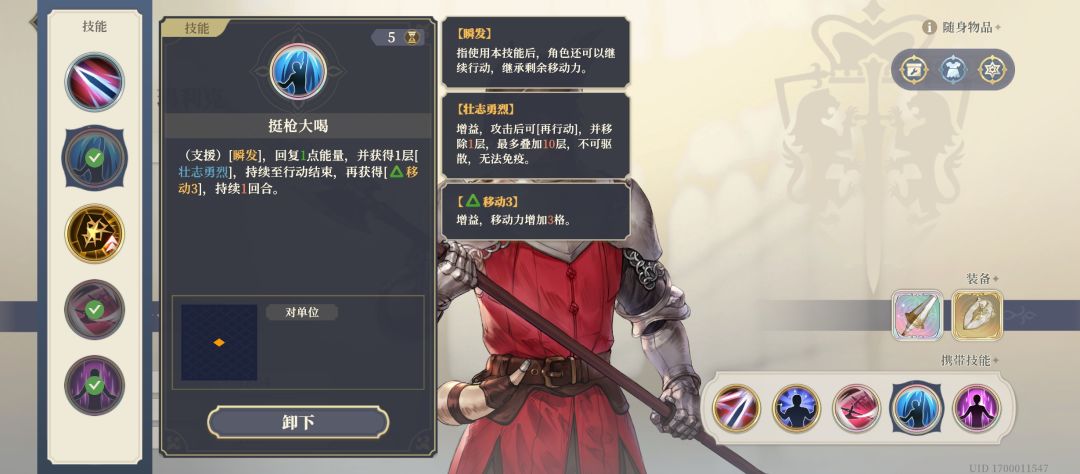
Task: Click the 壮志勇烈 keyword in skill description
Action: tap(204, 172)
